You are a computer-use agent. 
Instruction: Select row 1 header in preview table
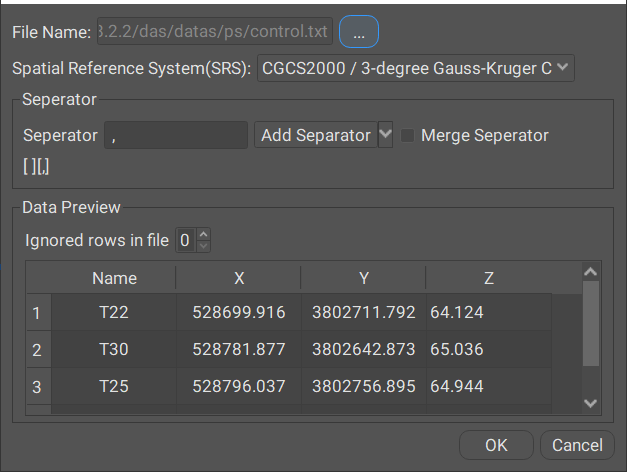click(x=38, y=312)
